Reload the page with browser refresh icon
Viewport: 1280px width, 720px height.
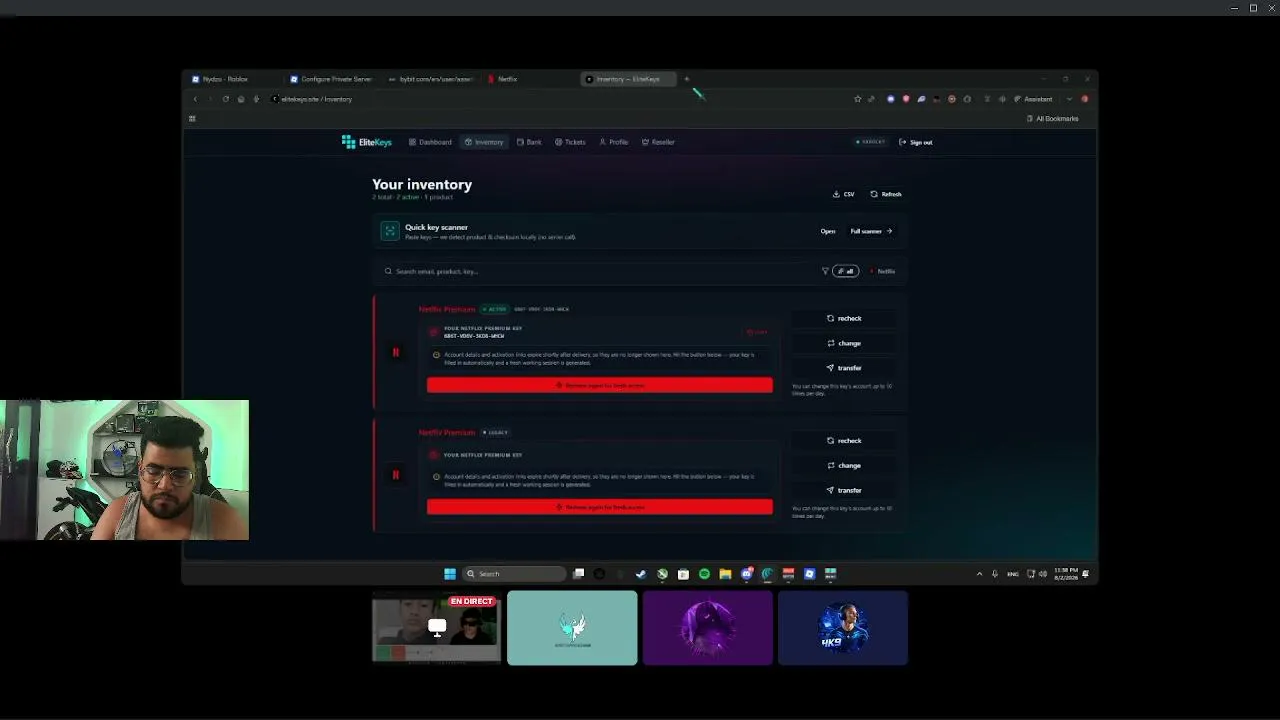coord(226,99)
